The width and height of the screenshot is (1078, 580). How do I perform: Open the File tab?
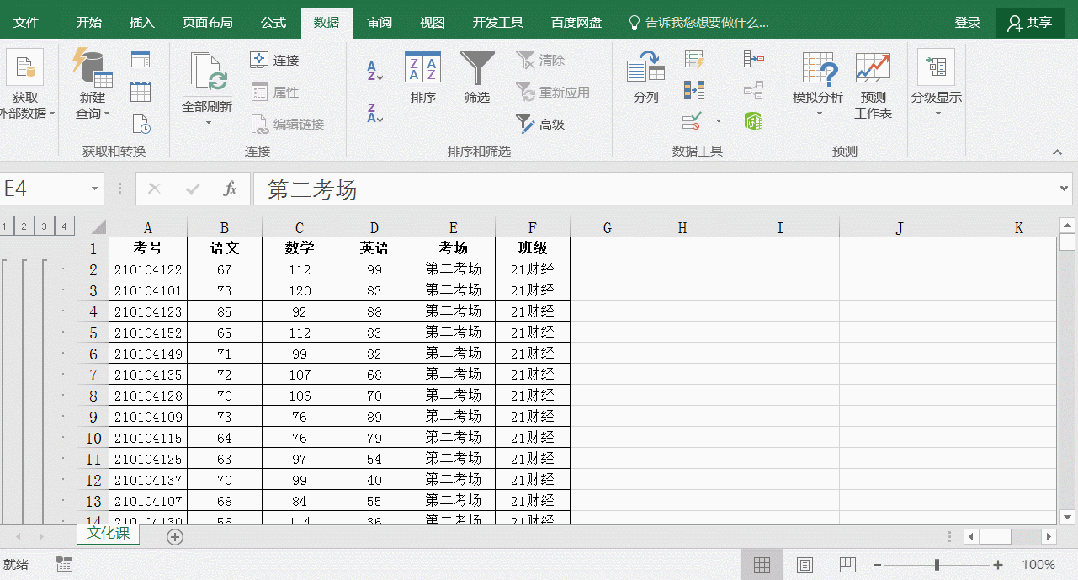click(25, 23)
